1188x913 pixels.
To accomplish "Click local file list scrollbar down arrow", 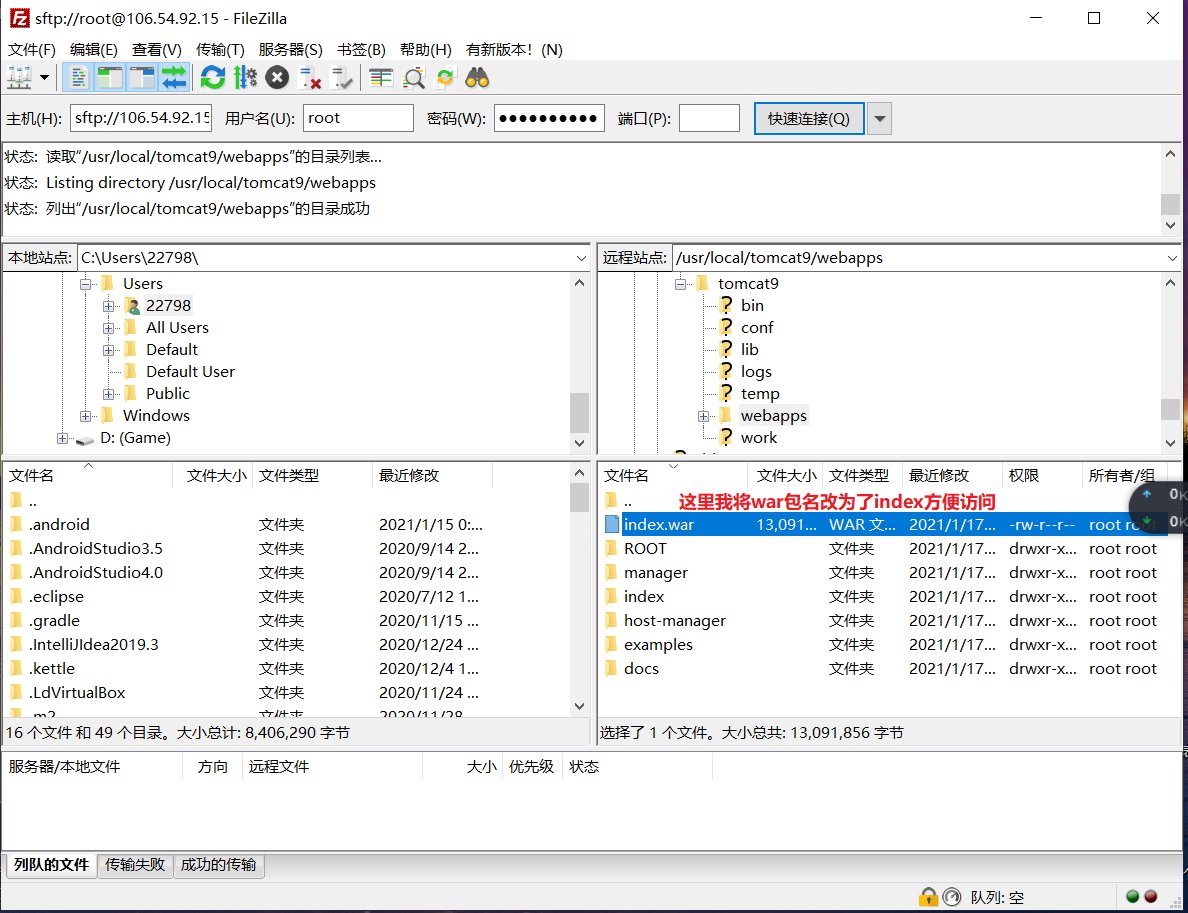I will click(580, 706).
